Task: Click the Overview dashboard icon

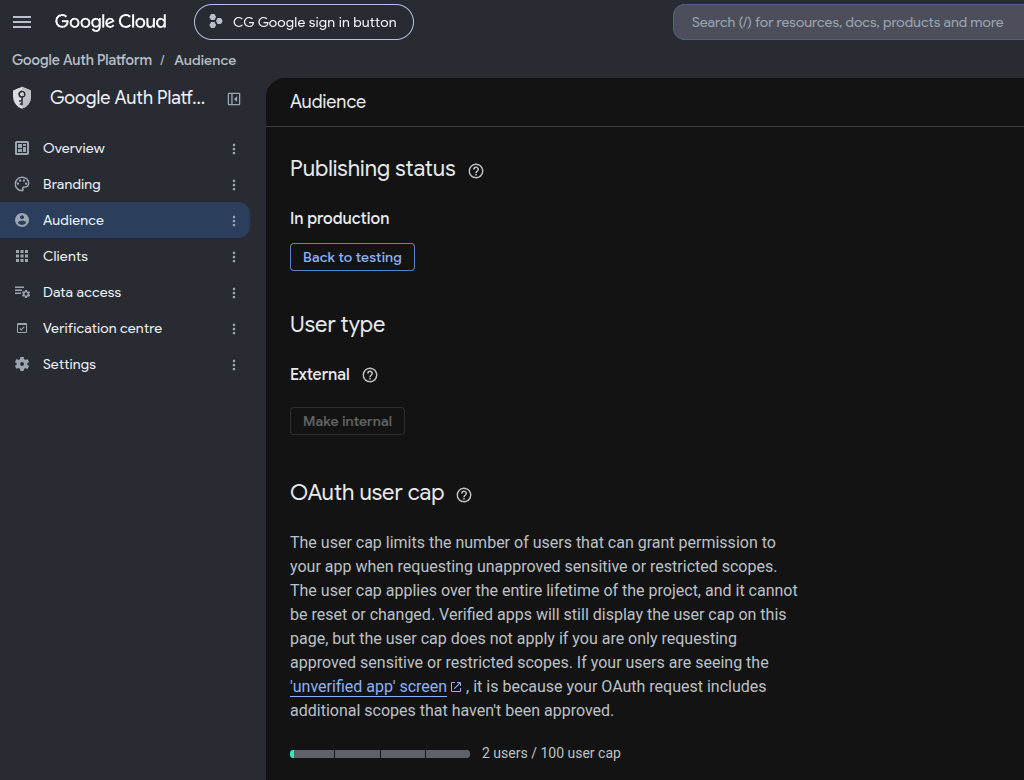Action: [22, 148]
